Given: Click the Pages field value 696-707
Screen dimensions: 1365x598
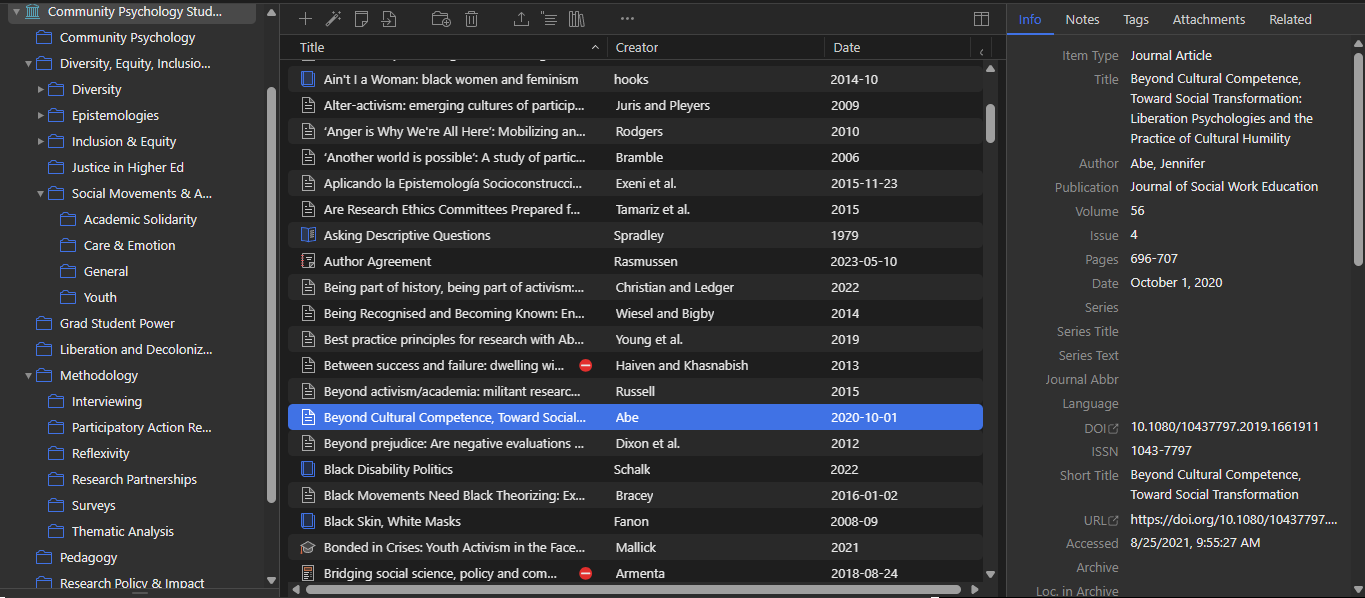Looking at the screenshot, I should pyautogui.click(x=1154, y=259).
